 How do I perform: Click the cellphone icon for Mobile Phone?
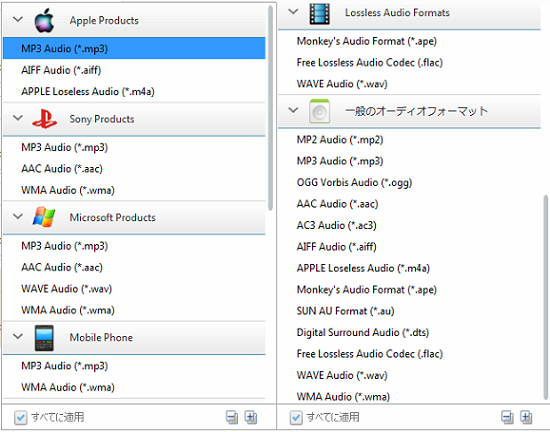click(44, 338)
